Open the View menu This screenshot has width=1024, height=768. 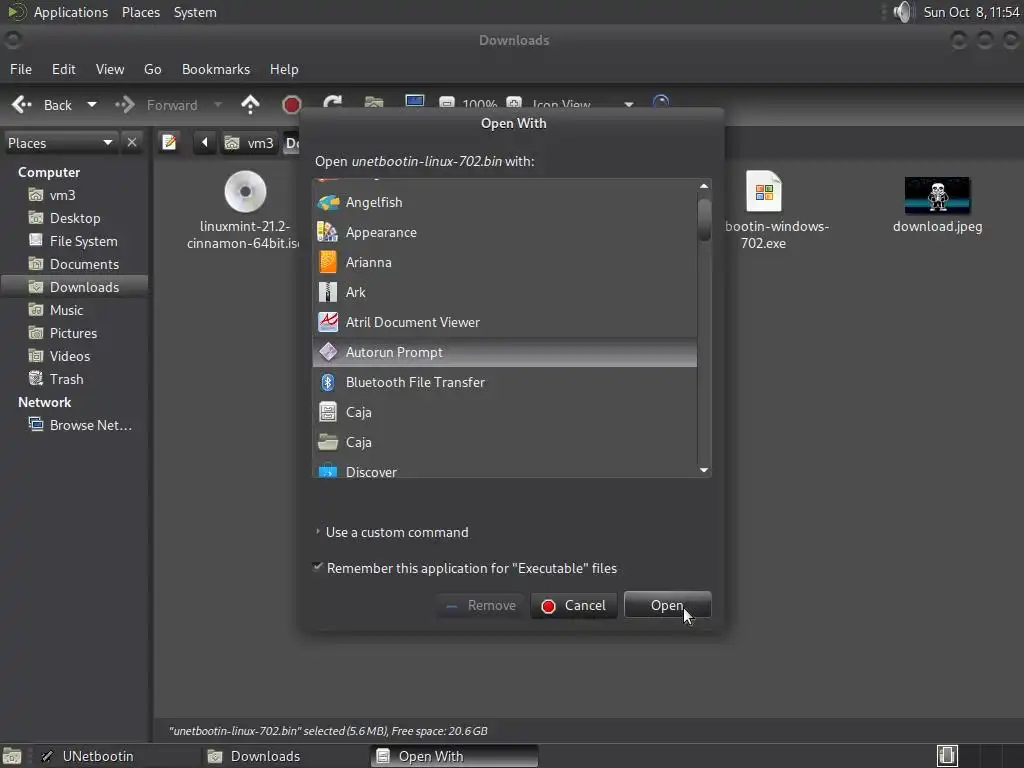tap(110, 69)
